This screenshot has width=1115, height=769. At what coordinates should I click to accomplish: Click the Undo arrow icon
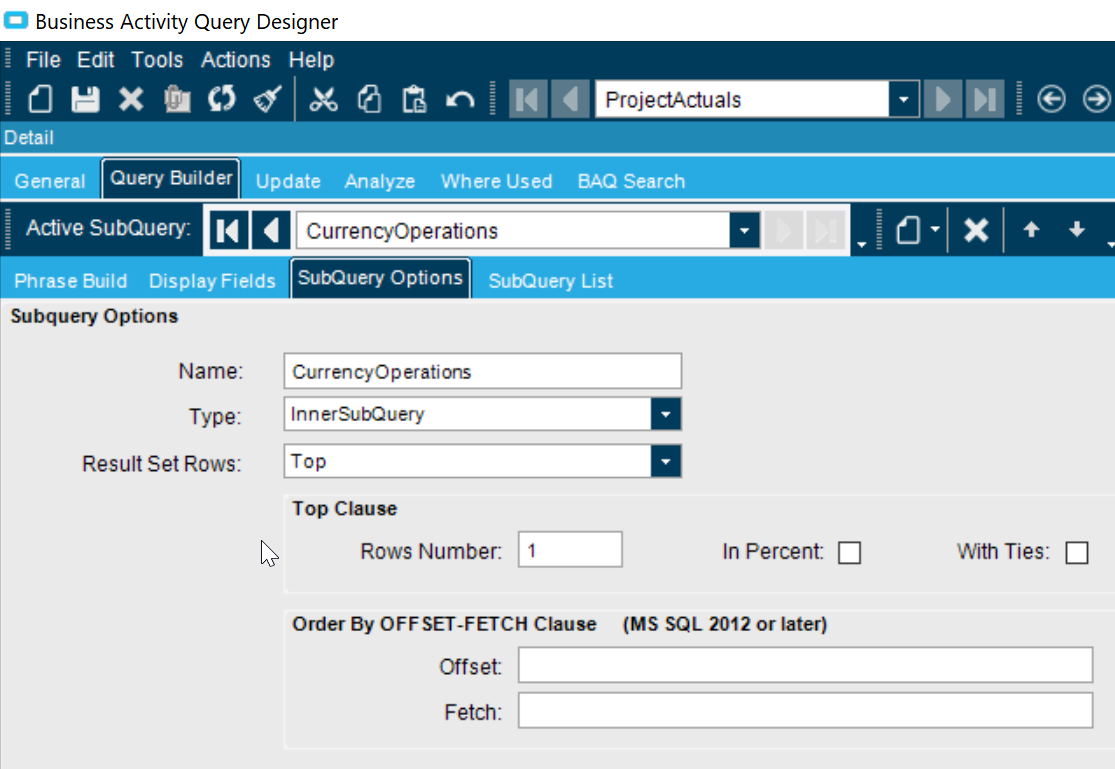tap(460, 99)
